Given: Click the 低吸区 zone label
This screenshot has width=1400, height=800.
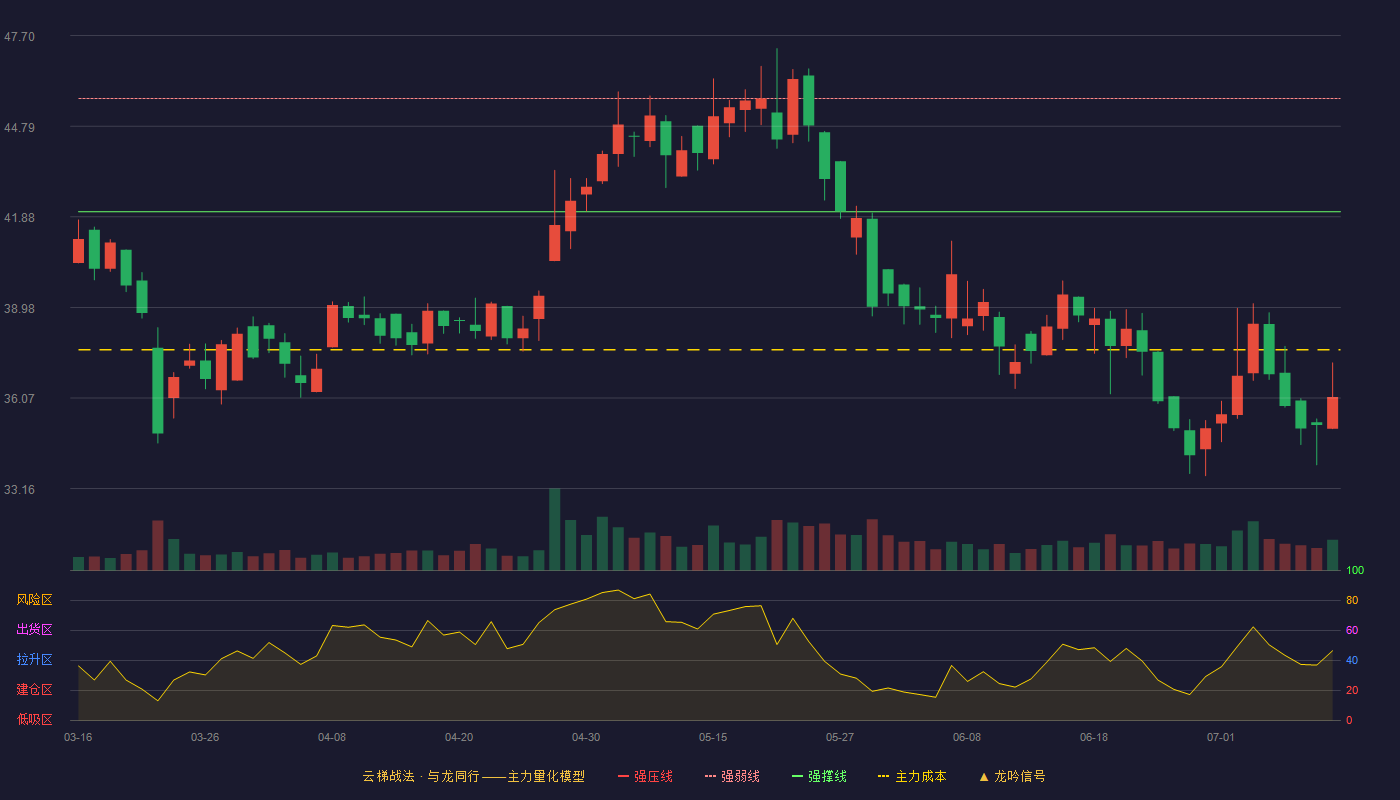Looking at the screenshot, I should 34,720.
